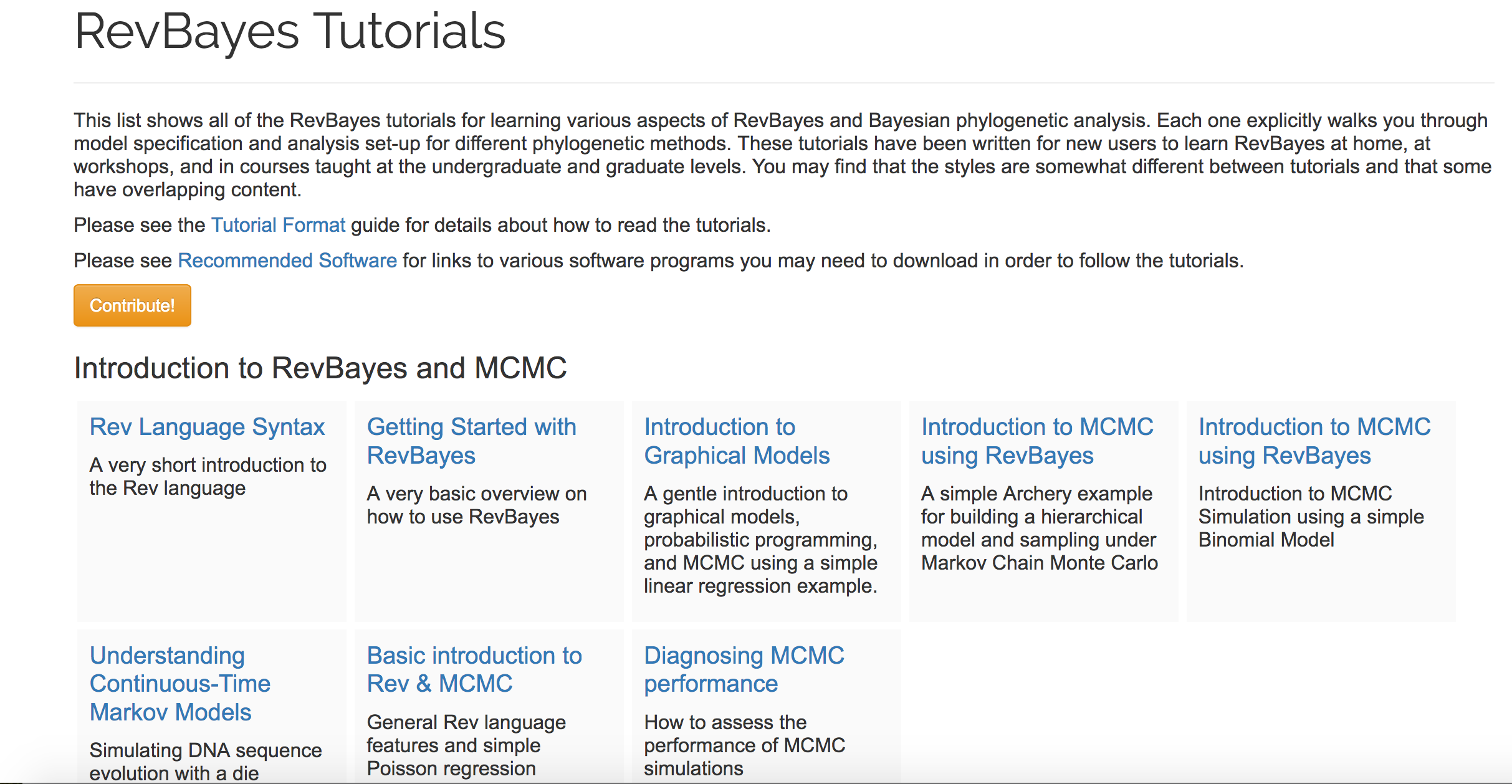
Task: Click the 'Simulating DNA sequence evolution' description
Action: tap(205, 761)
